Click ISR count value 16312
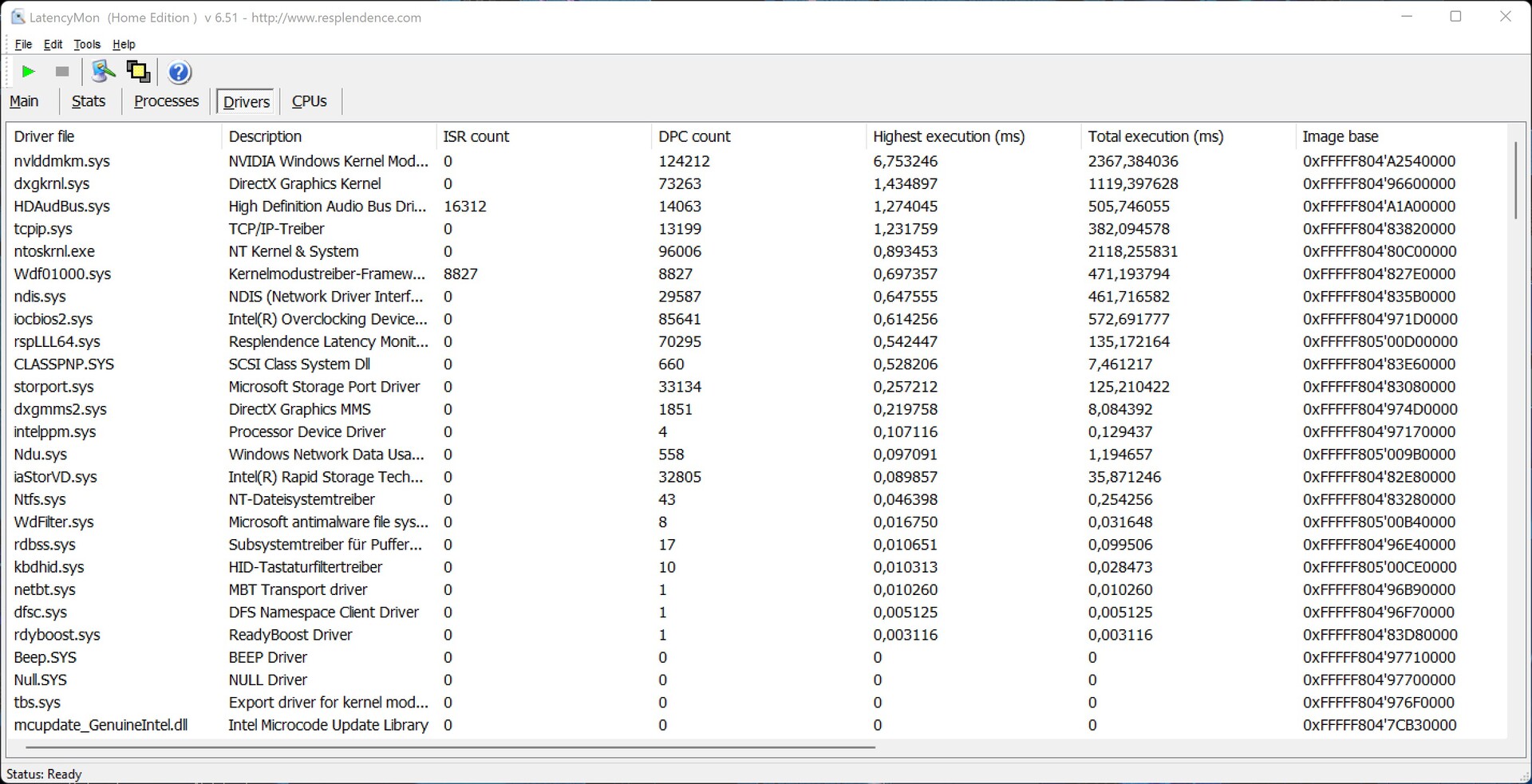 coord(465,207)
